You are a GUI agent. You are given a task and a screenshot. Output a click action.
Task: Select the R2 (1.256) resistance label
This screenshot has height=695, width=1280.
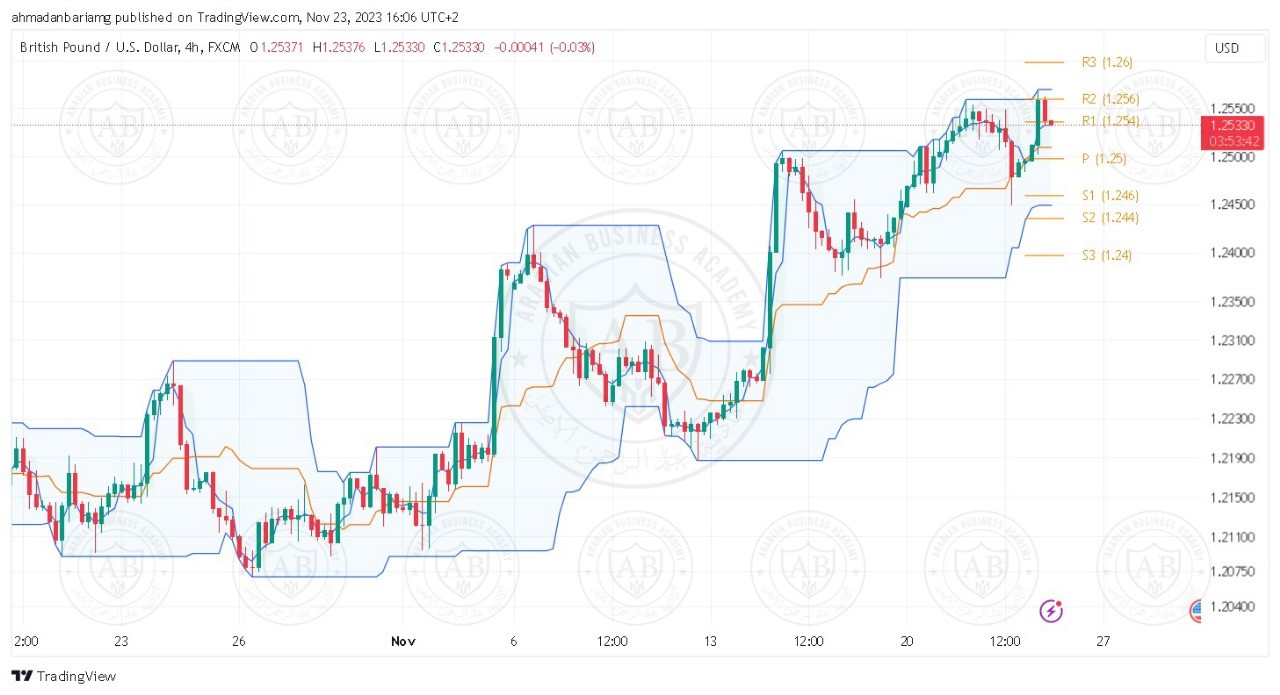(x=1110, y=99)
